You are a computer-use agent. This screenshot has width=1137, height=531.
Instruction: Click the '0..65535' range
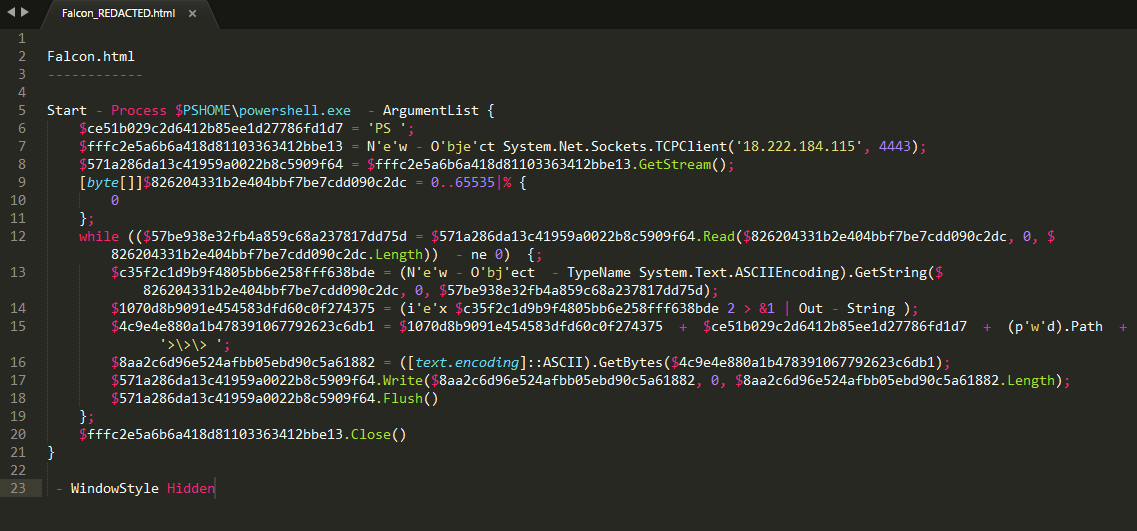[463, 183]
